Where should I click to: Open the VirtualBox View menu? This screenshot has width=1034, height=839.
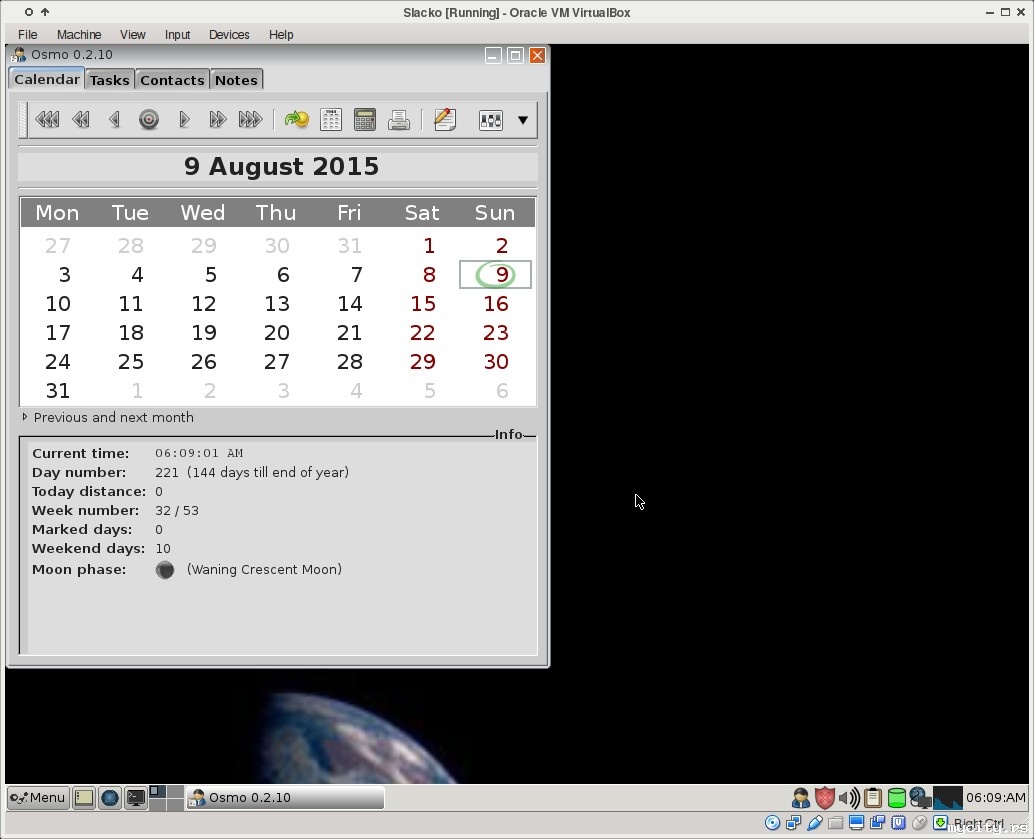[x=133, y=34]
